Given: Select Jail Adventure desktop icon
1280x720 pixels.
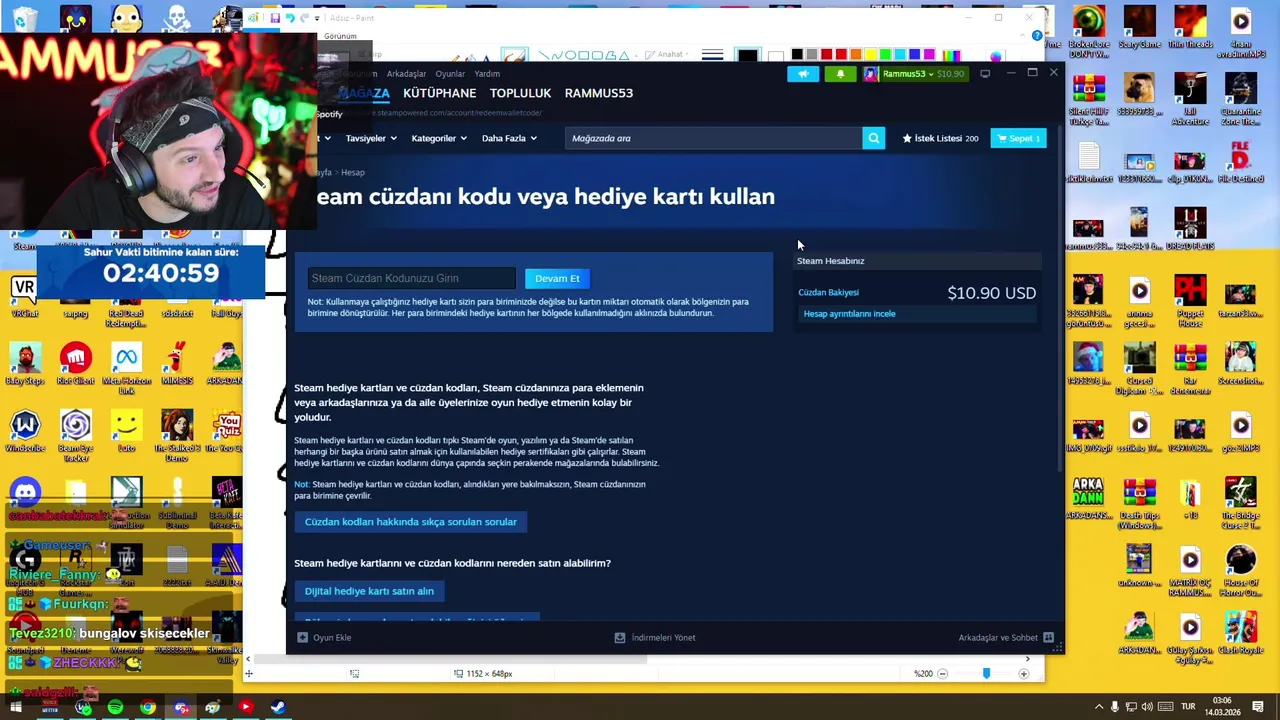Looking at the screenshot, I should coord(1190,97).
